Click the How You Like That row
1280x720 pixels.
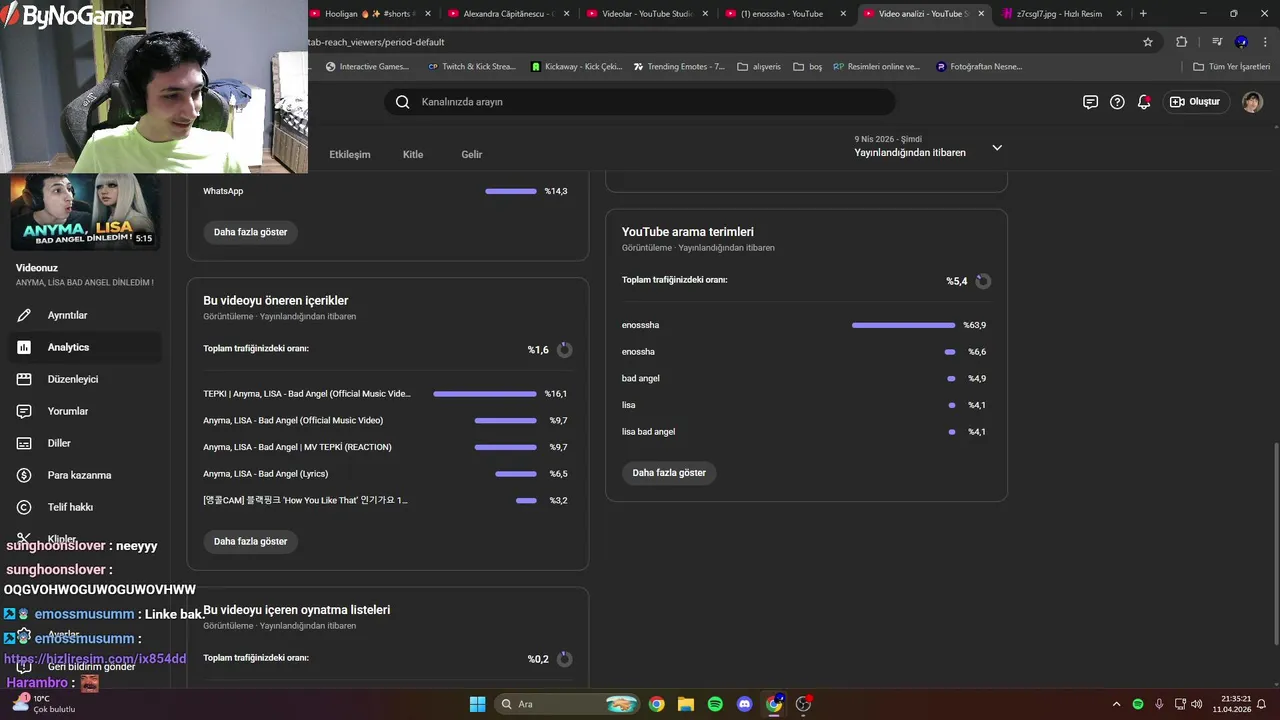(x=385, y=500)
